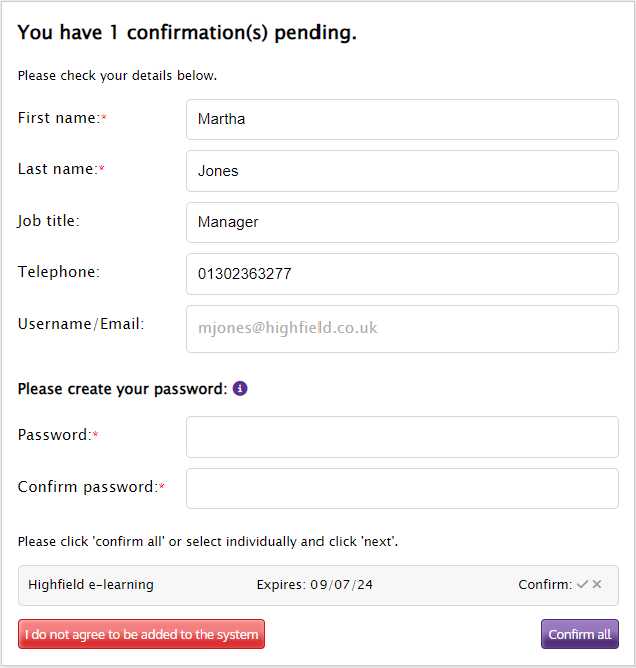Click the Highfield e-learning row label
Image resolution: width=636 pixels, height=668 pixels.
[91, 584]
